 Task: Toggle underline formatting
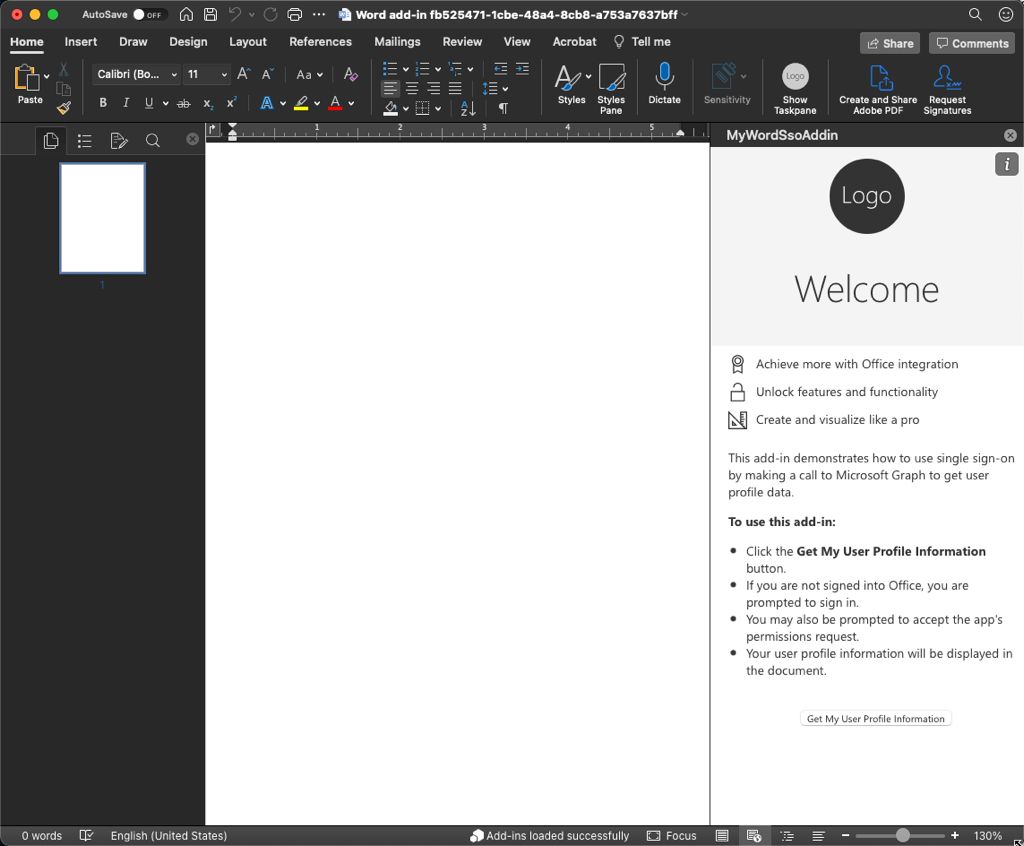point(149,103)
